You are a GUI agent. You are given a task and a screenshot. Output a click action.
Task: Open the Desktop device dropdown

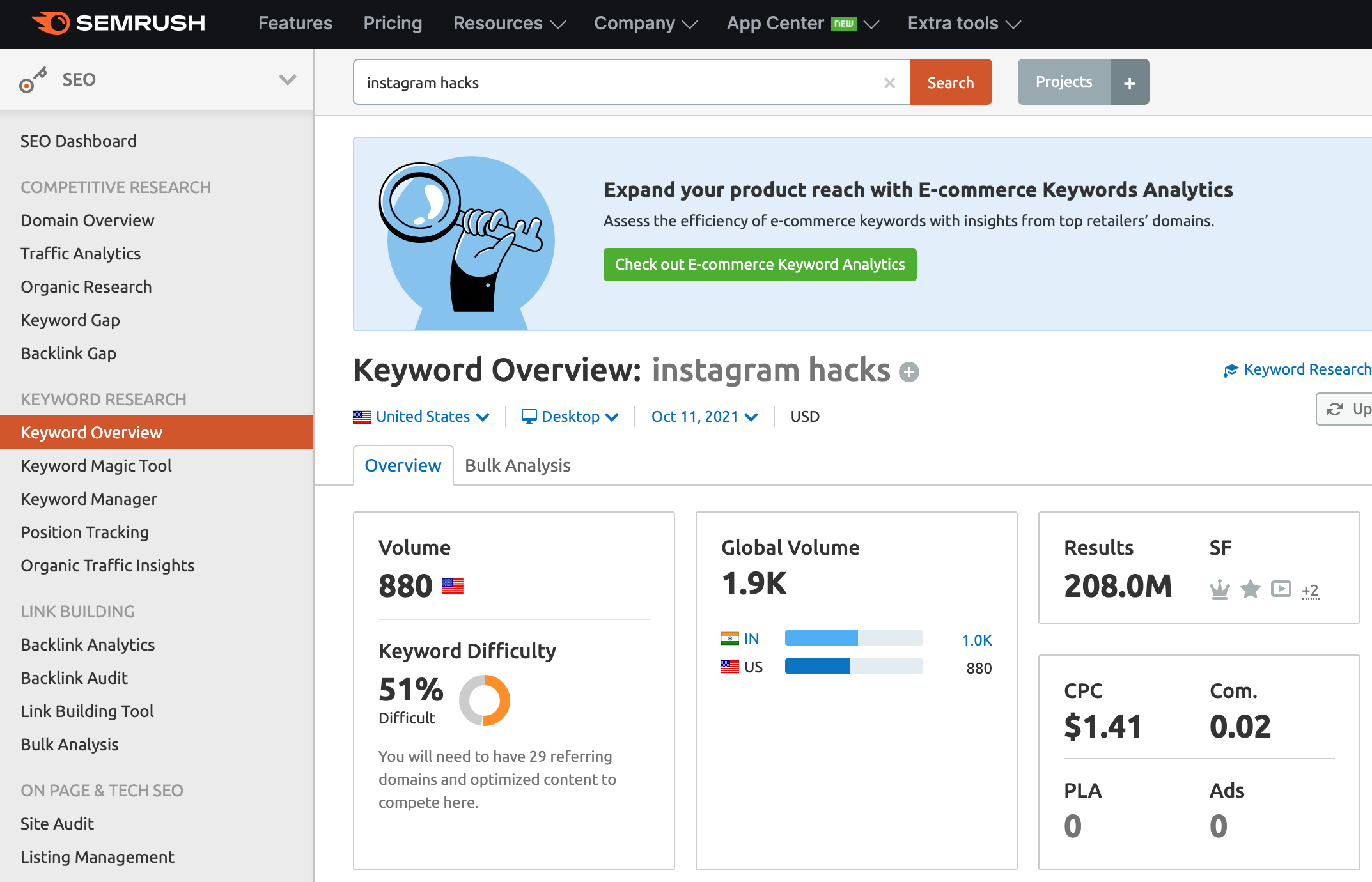tap(570, 417)
